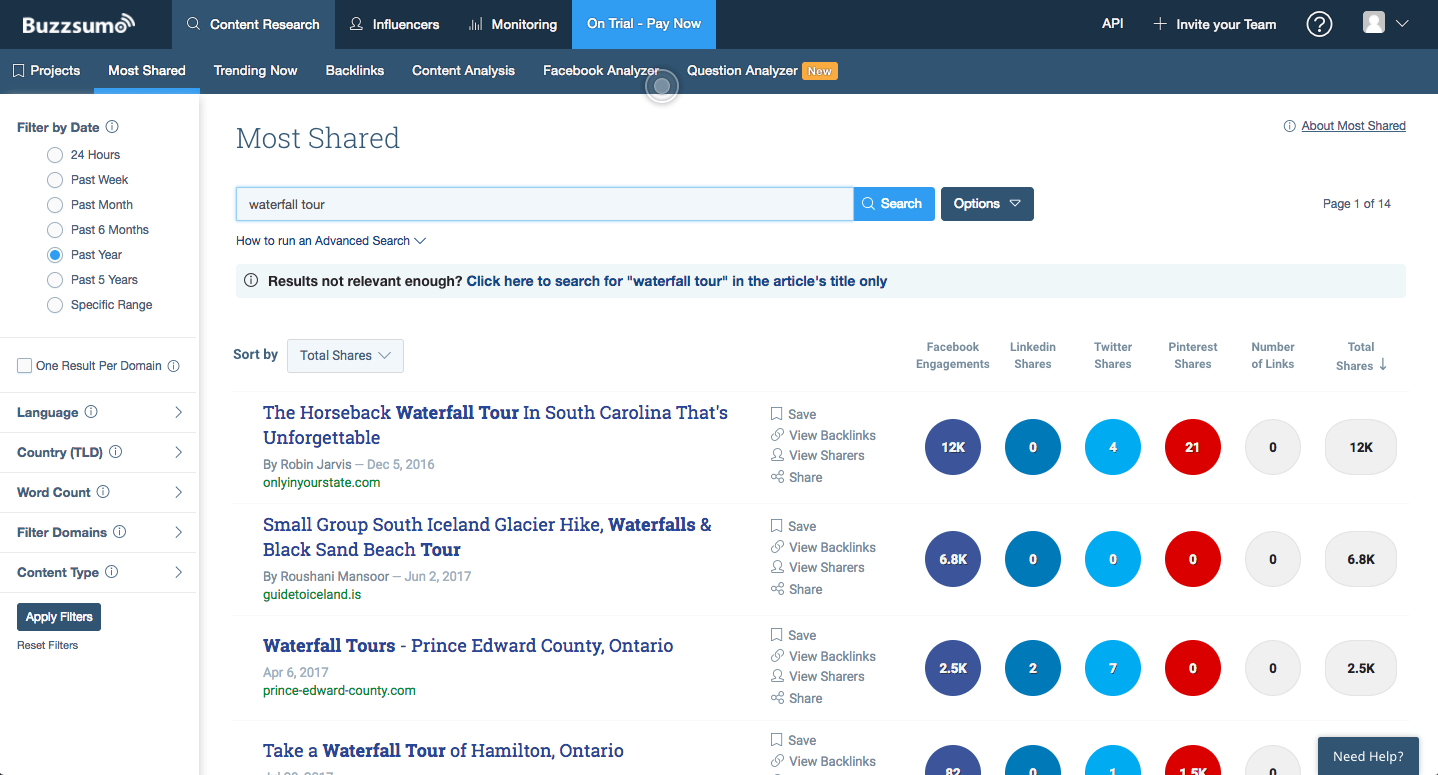Screen dimensions: 1438x775
Task: Select the Past 6 Months date filter
Action: 55,230
